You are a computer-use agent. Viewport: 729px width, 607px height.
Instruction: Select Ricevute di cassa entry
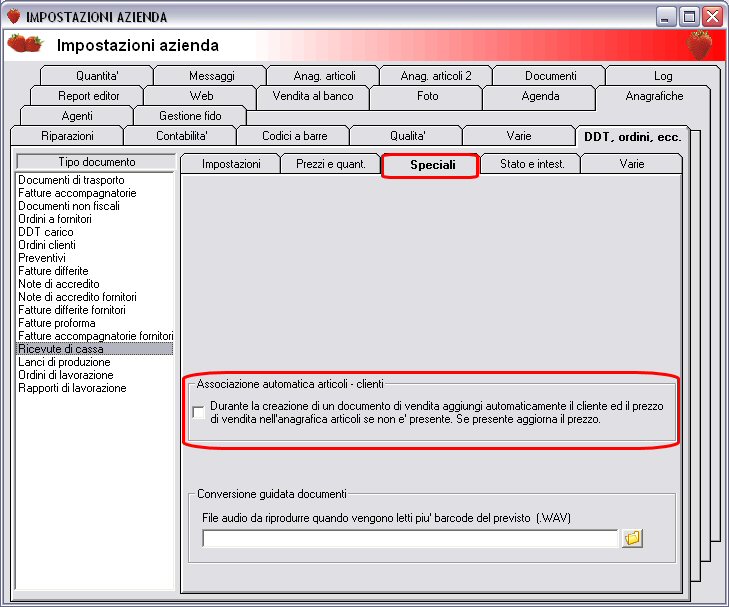[95, 349]
